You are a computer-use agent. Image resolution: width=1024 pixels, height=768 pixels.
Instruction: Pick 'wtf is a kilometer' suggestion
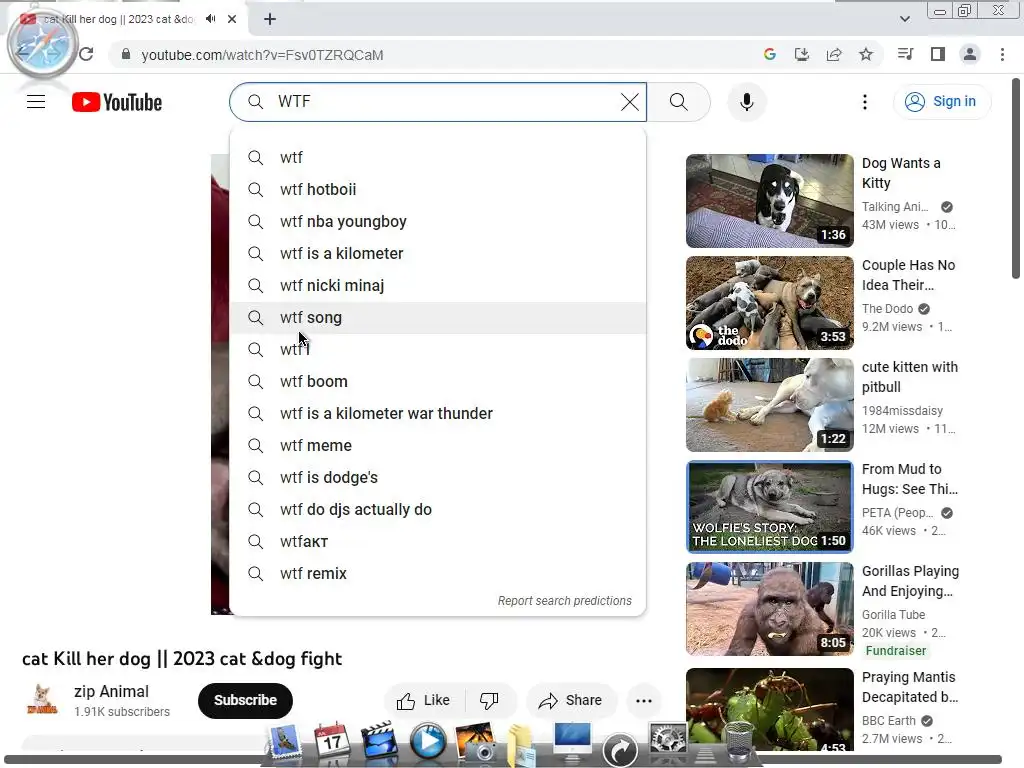click(438, 253)
